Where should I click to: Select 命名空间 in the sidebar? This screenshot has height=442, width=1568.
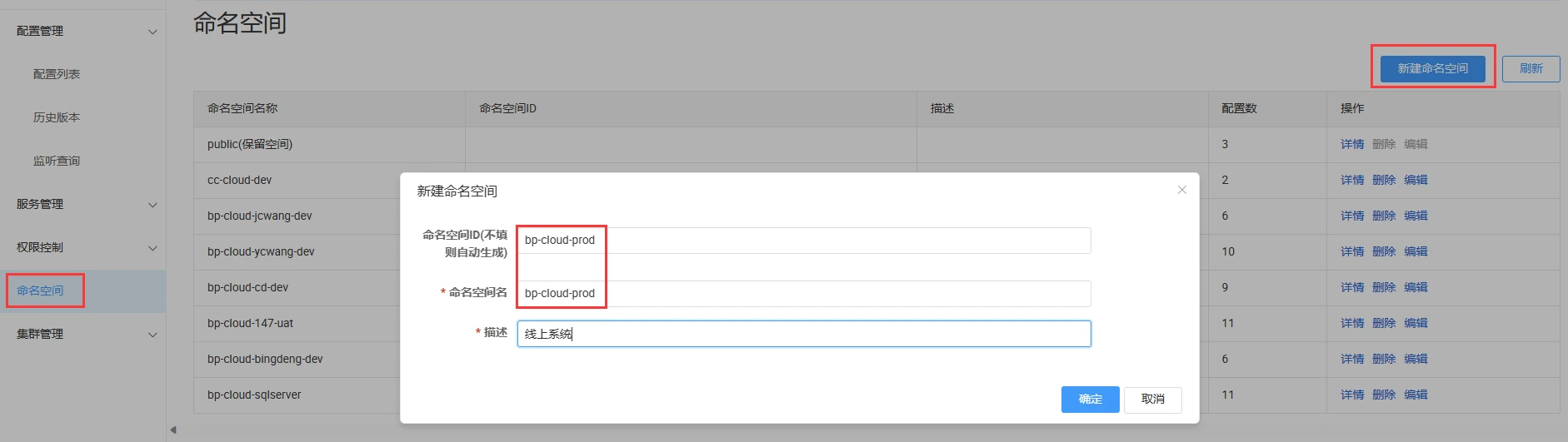click(40, 291)
